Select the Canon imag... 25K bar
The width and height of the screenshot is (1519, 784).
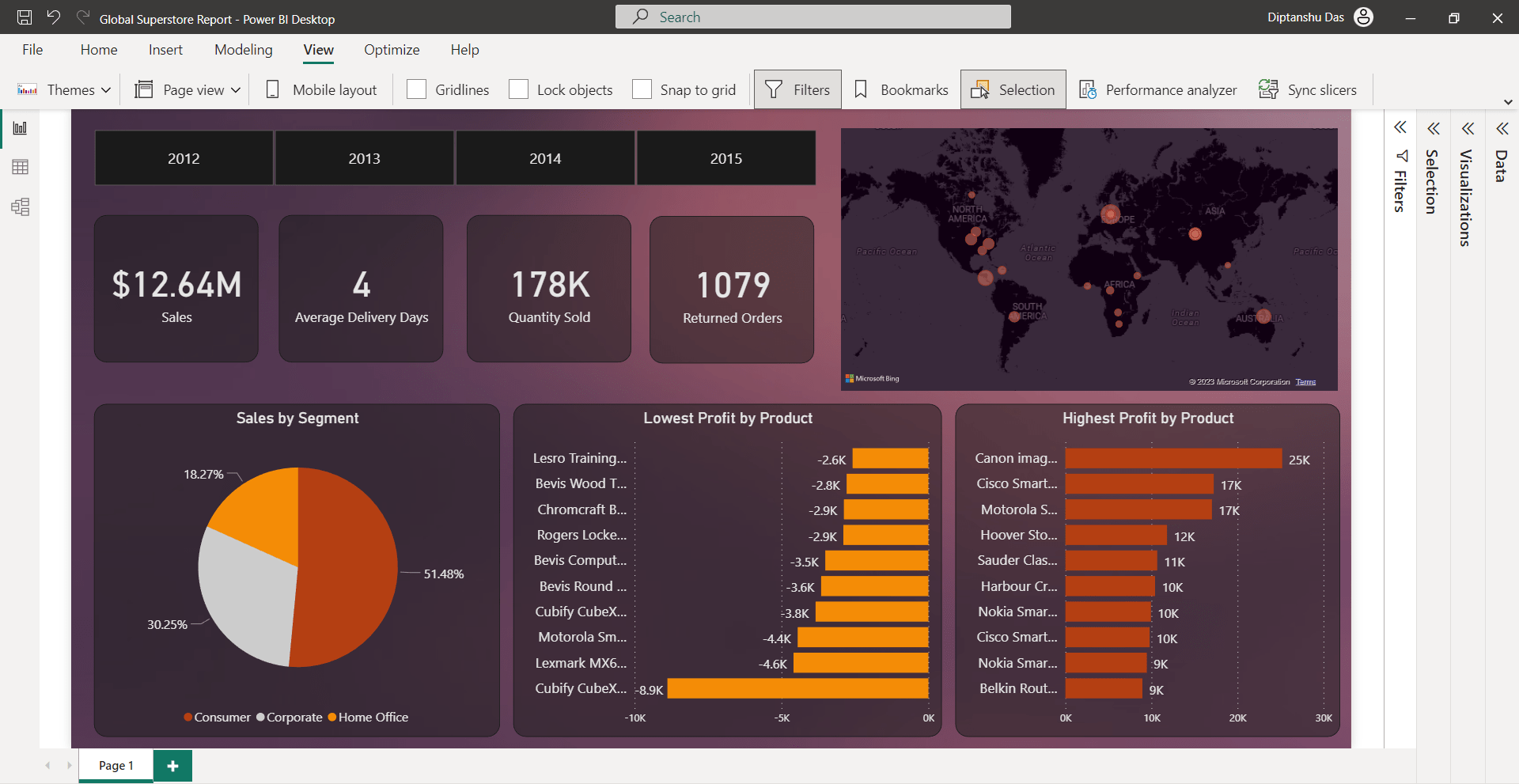click(1173, 459)
